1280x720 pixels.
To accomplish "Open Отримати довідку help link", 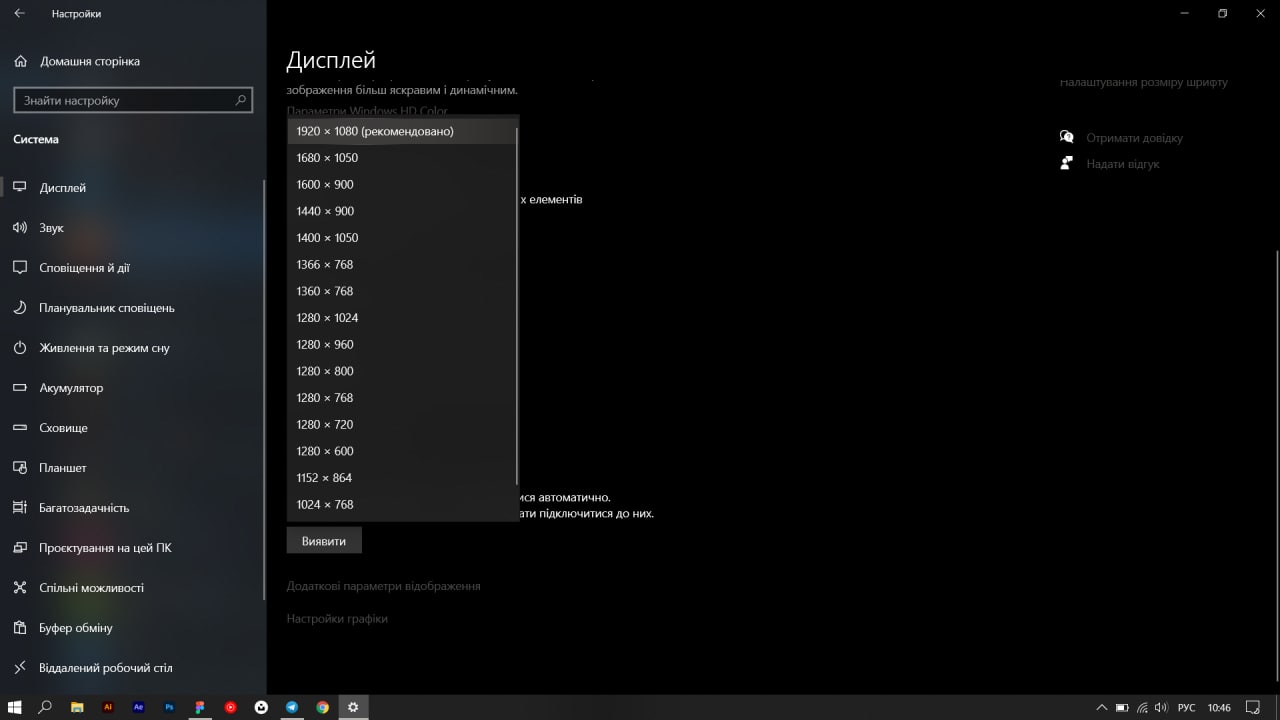I will tap(1134, 138).
